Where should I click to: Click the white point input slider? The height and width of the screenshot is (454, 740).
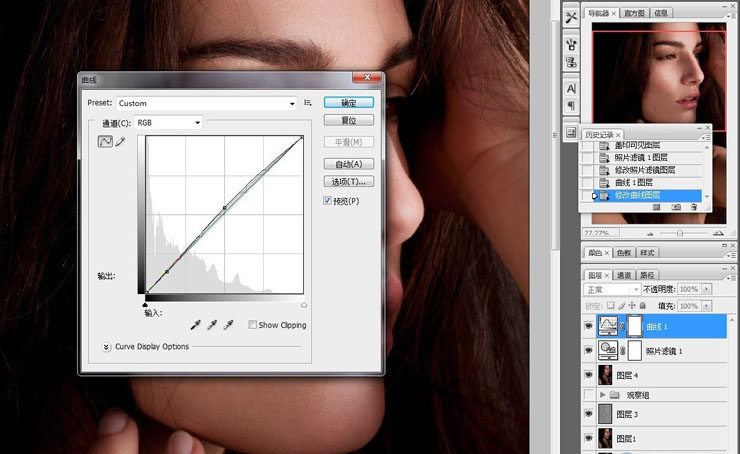tap(304, 305)
